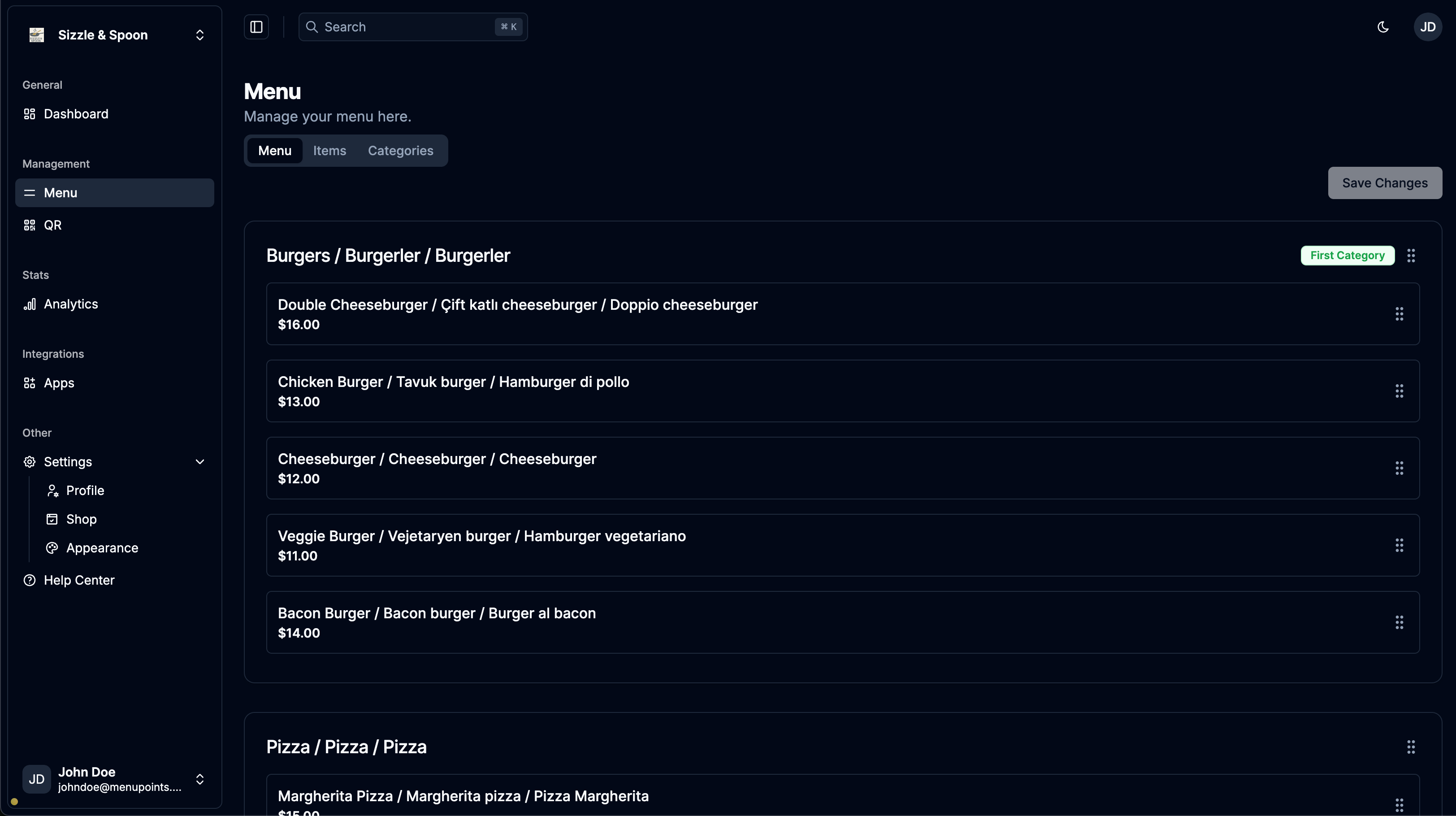Screen dimensions: 1456x816
Task: Click the Pizza category drag handle
Action: [x=1411, y=747]
